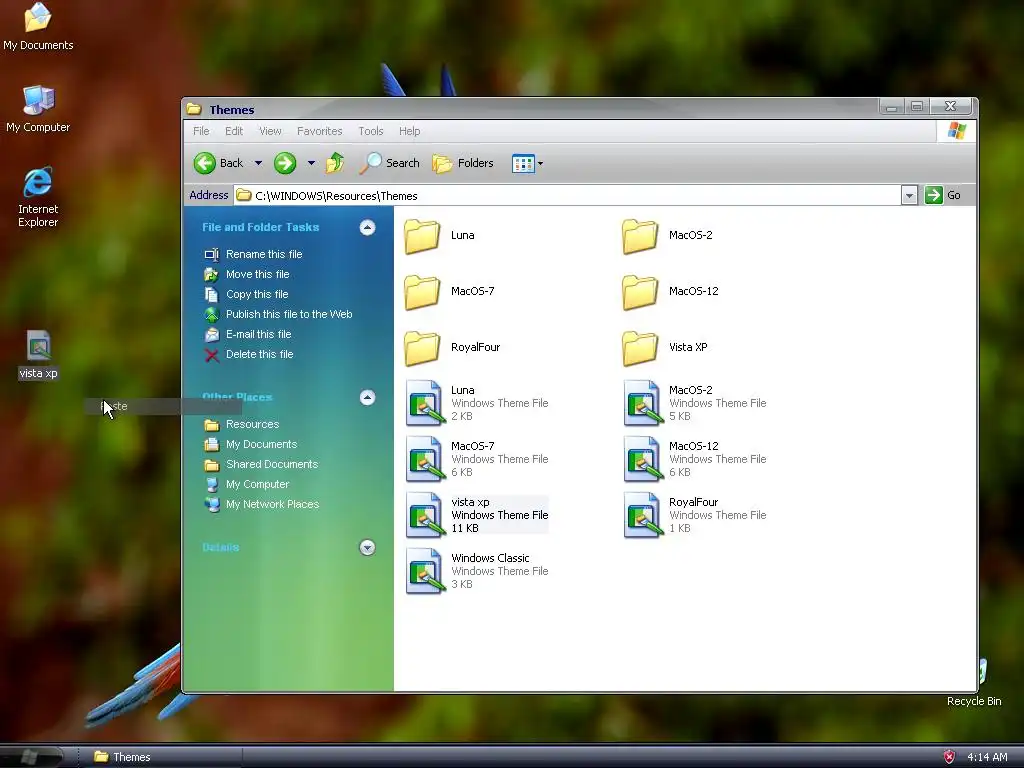The image size is (1024, 768).
Task: Go up one folder level
Action: [x=335, y=163]
